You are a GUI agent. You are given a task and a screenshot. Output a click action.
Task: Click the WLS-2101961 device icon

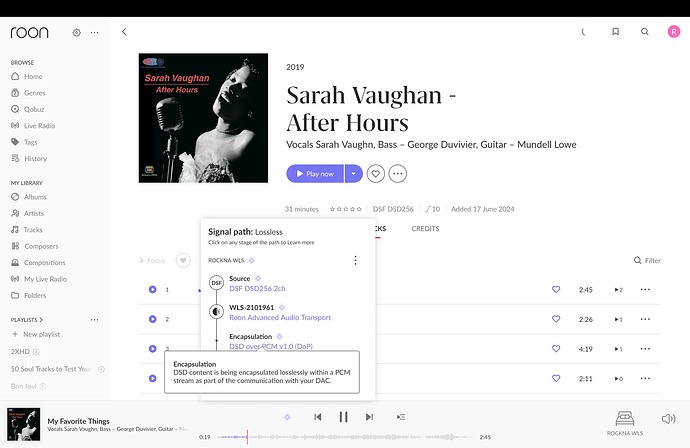pyautogui.click(x=217, y=312)
